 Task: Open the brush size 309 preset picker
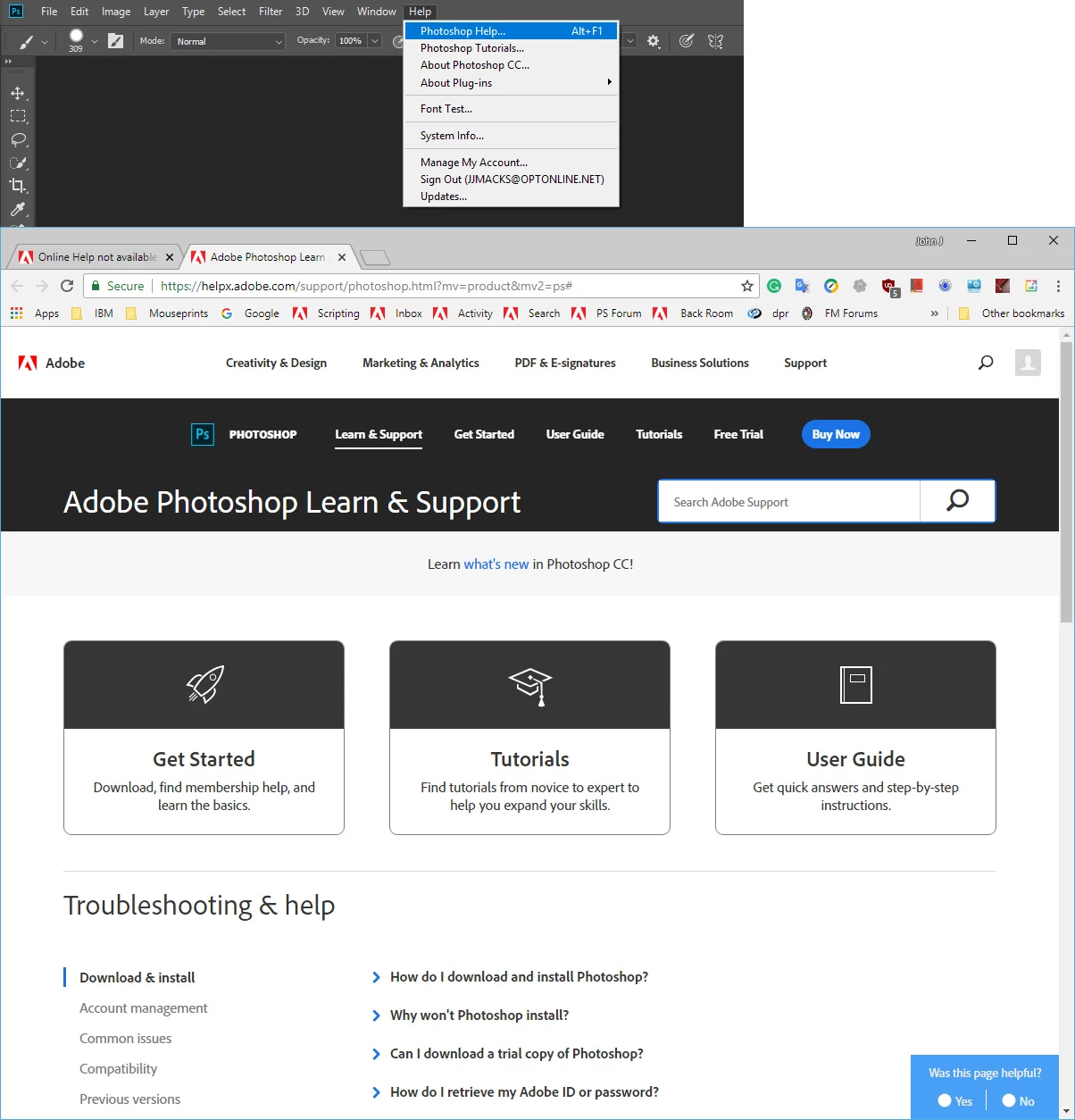point(76,40)
